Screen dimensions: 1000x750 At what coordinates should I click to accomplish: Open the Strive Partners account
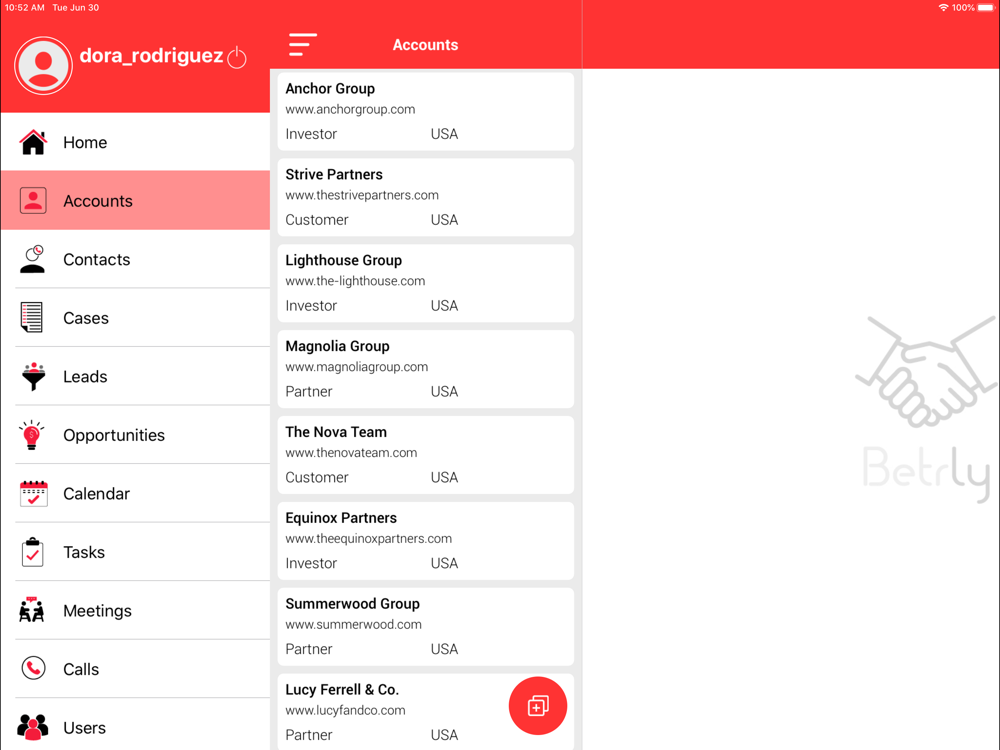coord(425,197)
